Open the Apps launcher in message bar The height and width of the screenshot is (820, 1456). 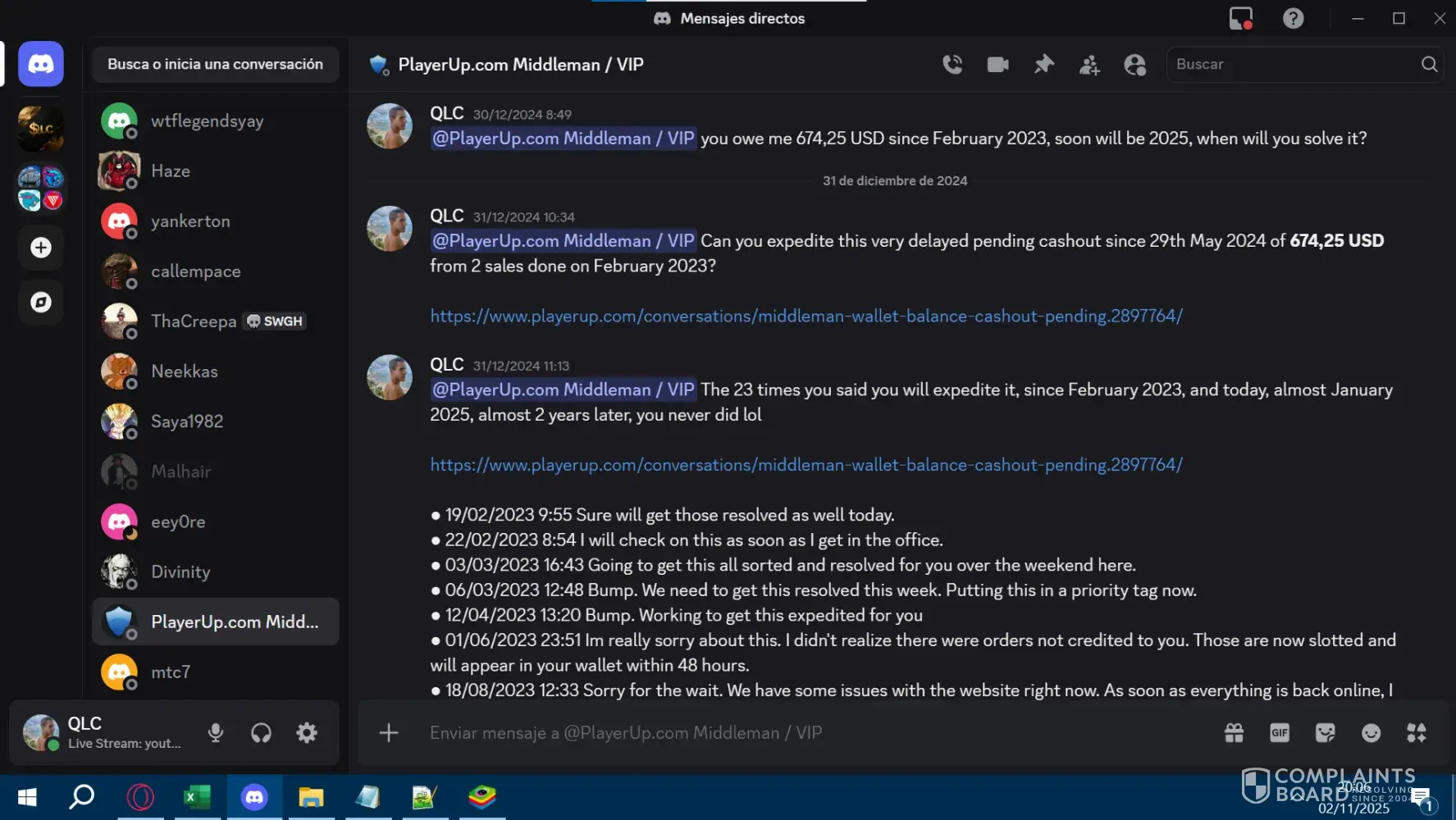(x=1417, y=732)
